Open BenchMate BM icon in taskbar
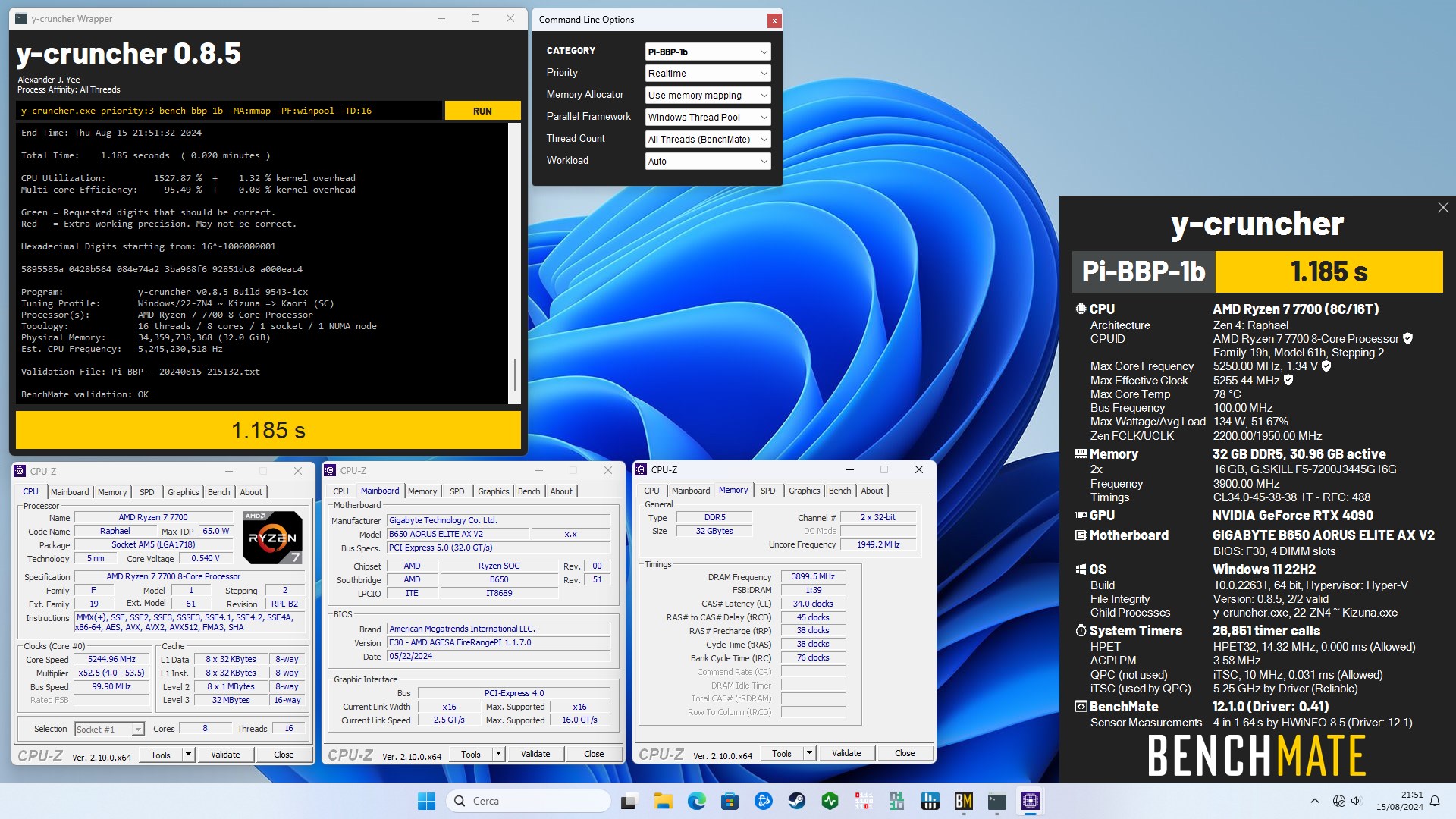This screenshot has height=819, width=1456. pyautogui.click(x=963, y=801)
